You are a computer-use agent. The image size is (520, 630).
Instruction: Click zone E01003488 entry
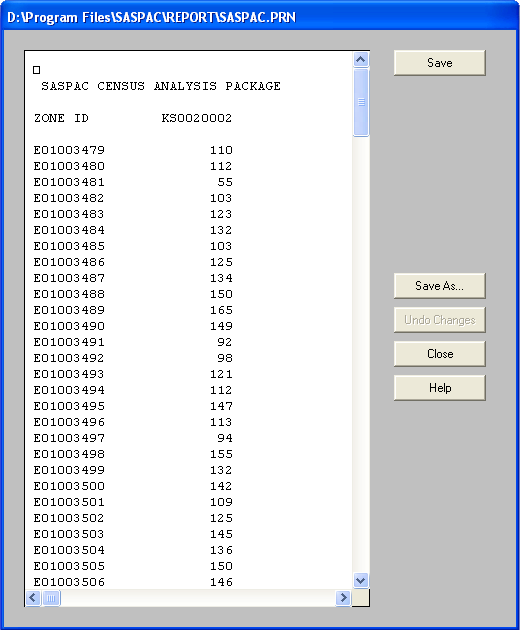[69, 294]
